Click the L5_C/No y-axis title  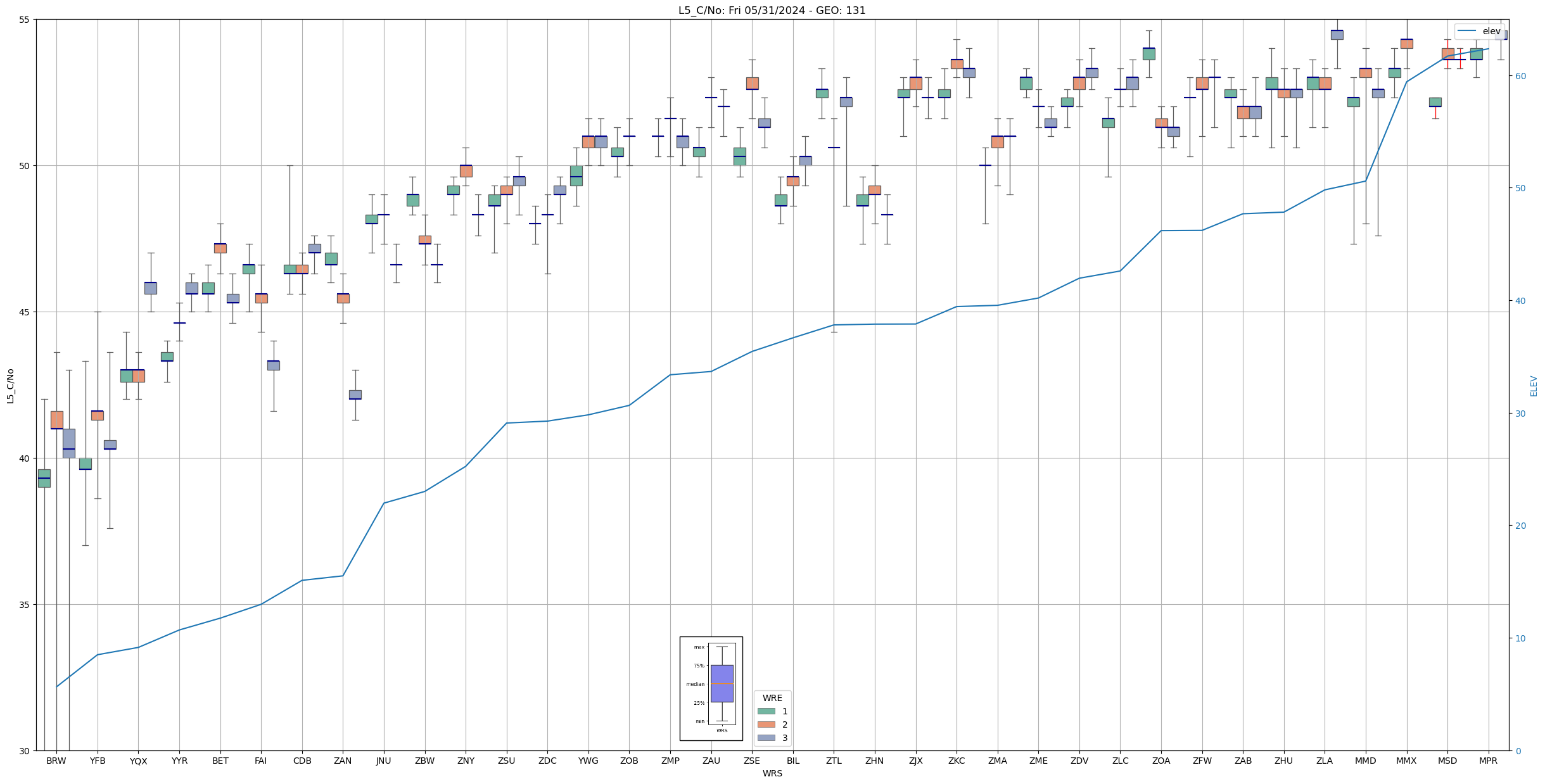click(x=10, y=386)
